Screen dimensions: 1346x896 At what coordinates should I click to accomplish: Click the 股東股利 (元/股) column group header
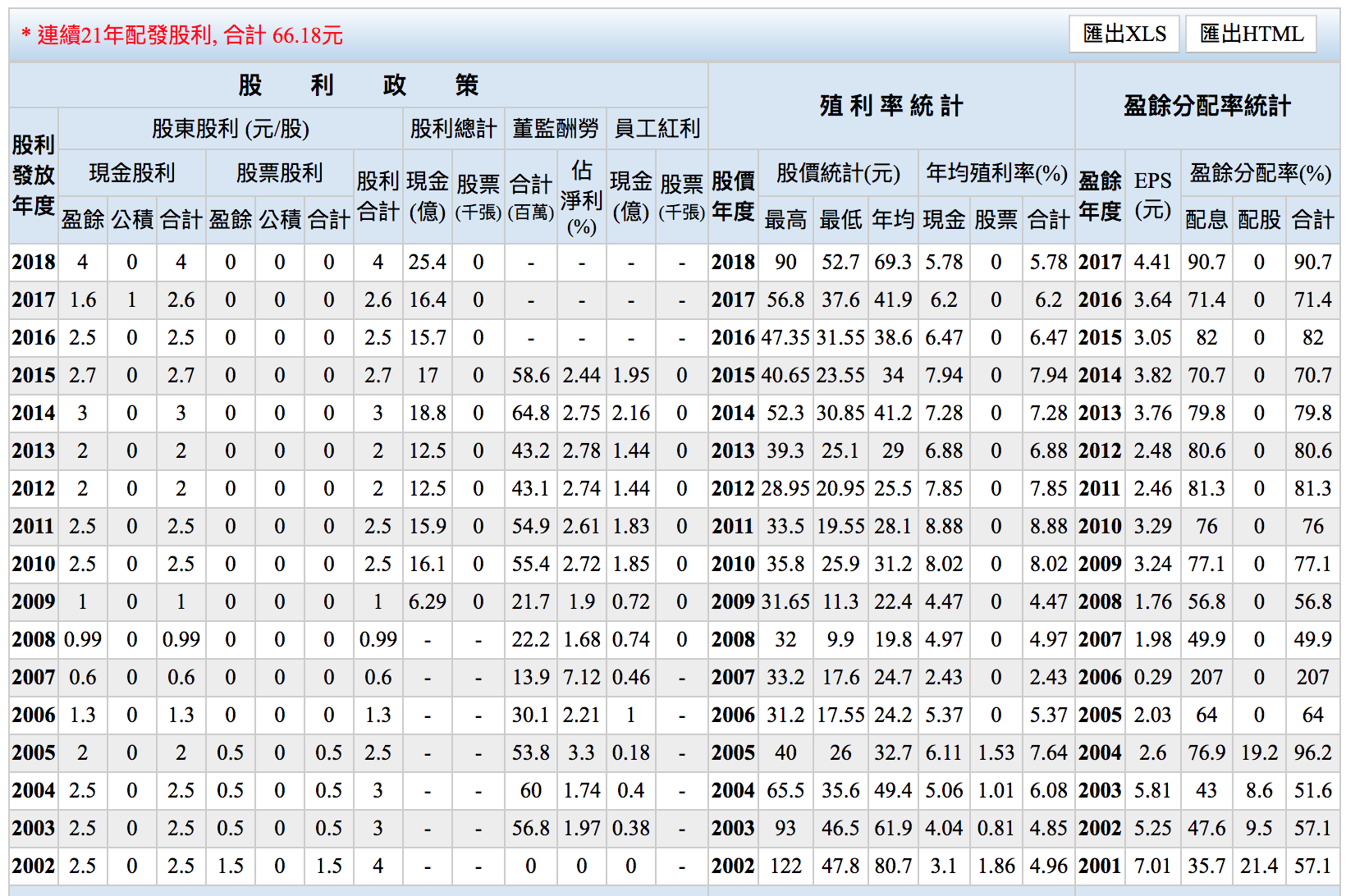231,129
